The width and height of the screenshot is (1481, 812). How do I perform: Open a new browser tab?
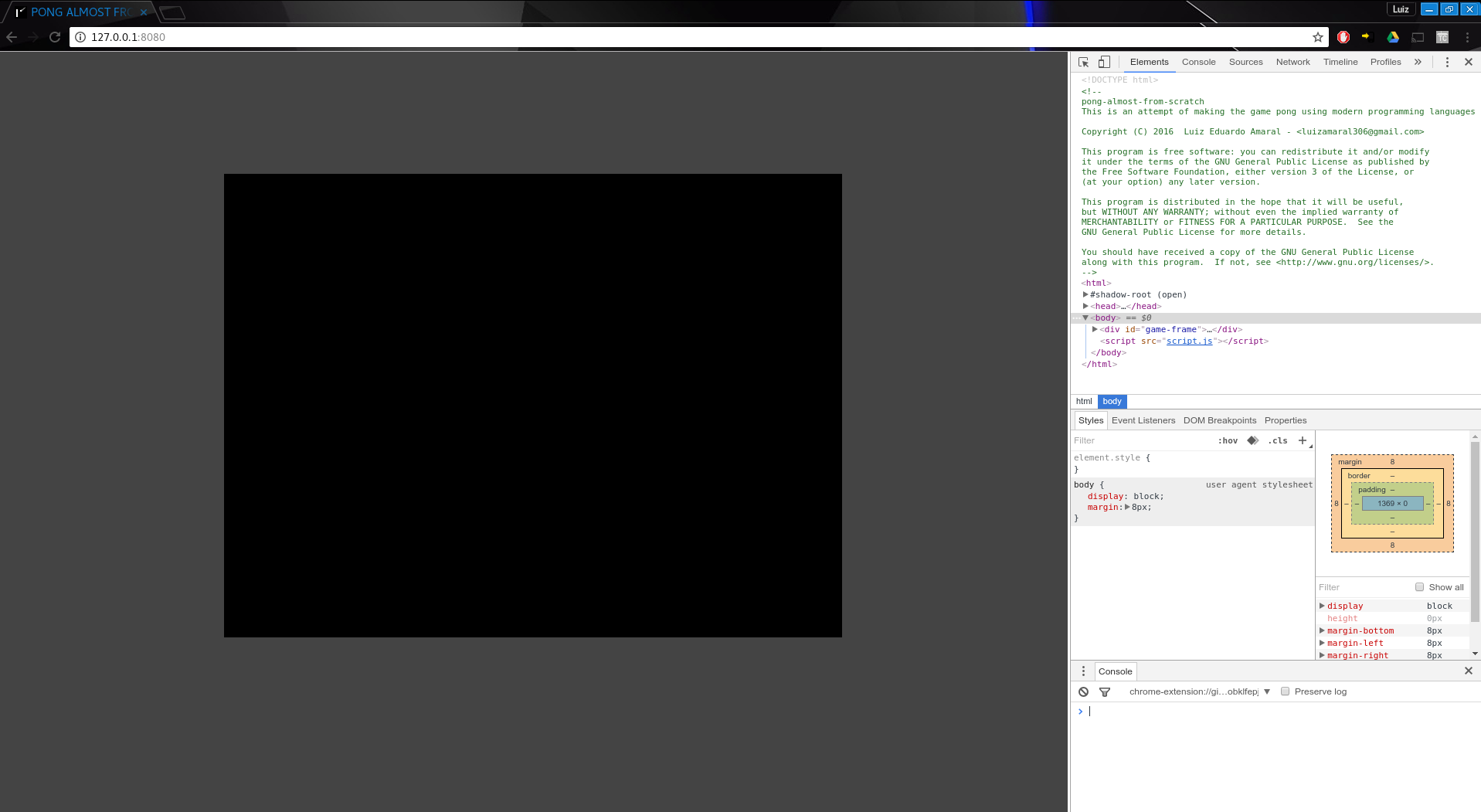coord(172,12)
